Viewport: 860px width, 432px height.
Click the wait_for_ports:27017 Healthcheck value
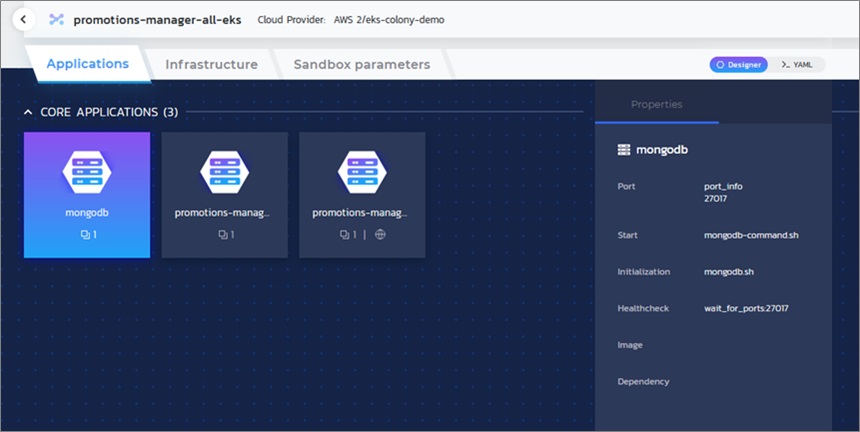click(x=746, y=309)
